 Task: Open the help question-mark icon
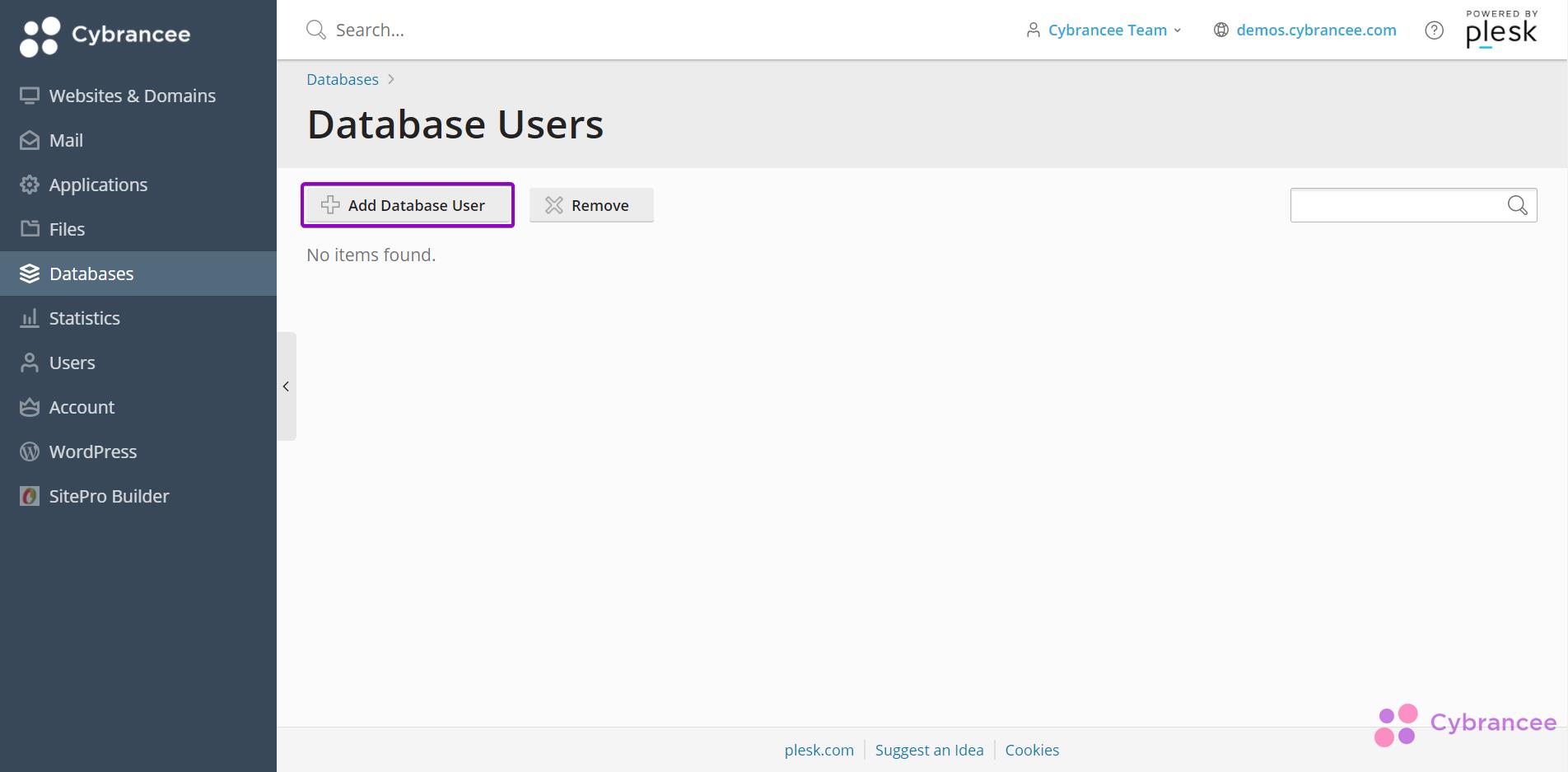1434,30
